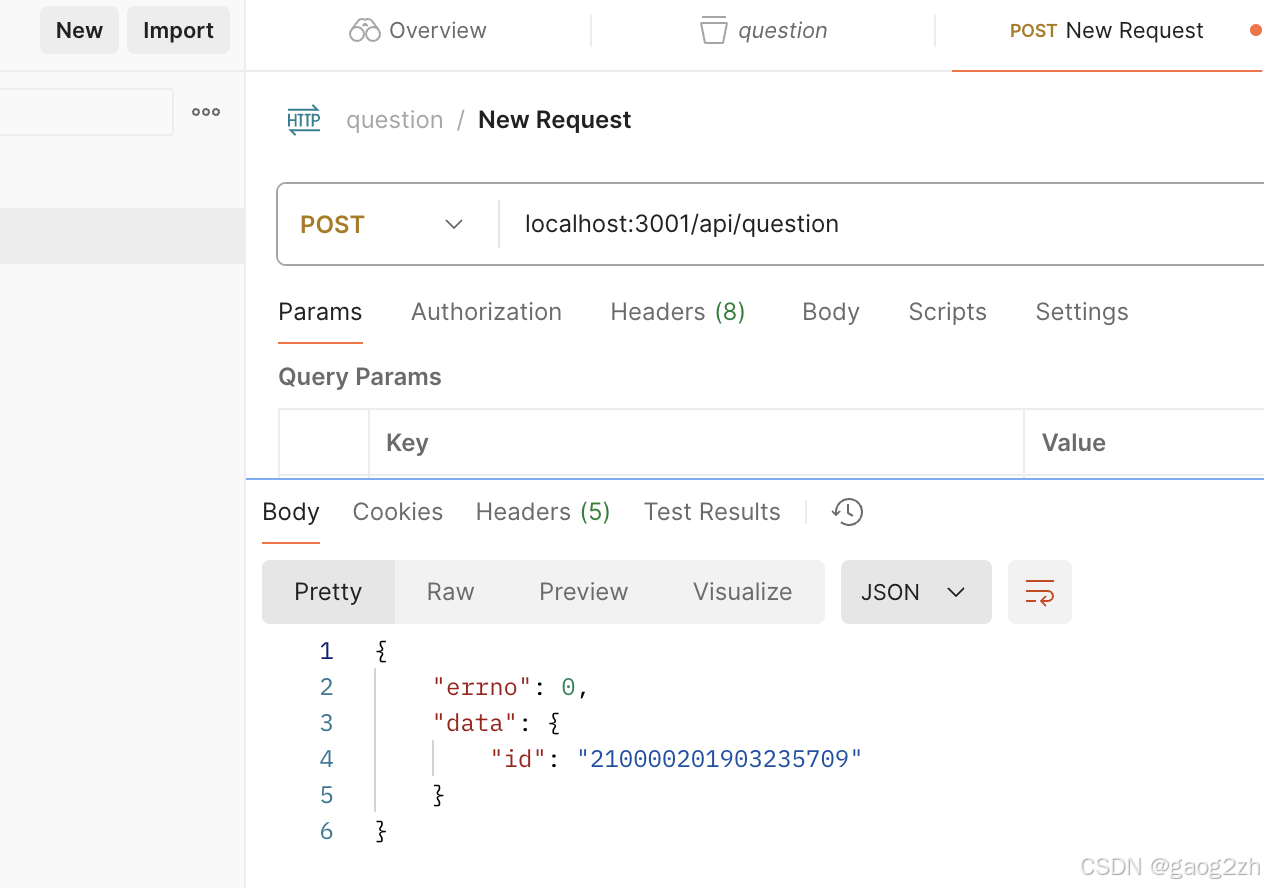Image resolution: width=1264 pixels, height=888 pixels.
Task: Click the response history clock icon
Action: (847, 512)
